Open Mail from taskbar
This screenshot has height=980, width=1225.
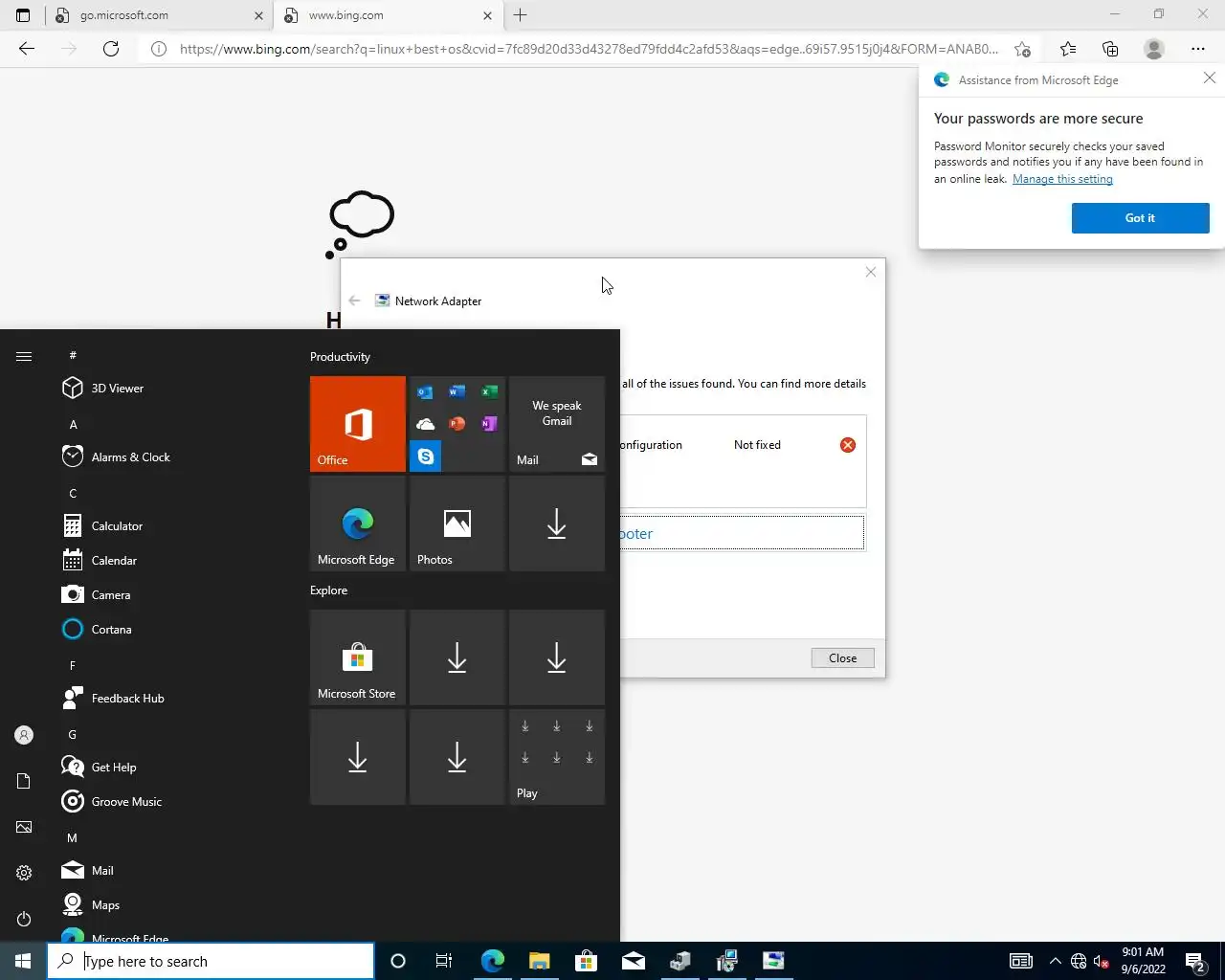[x=634, y=961]
